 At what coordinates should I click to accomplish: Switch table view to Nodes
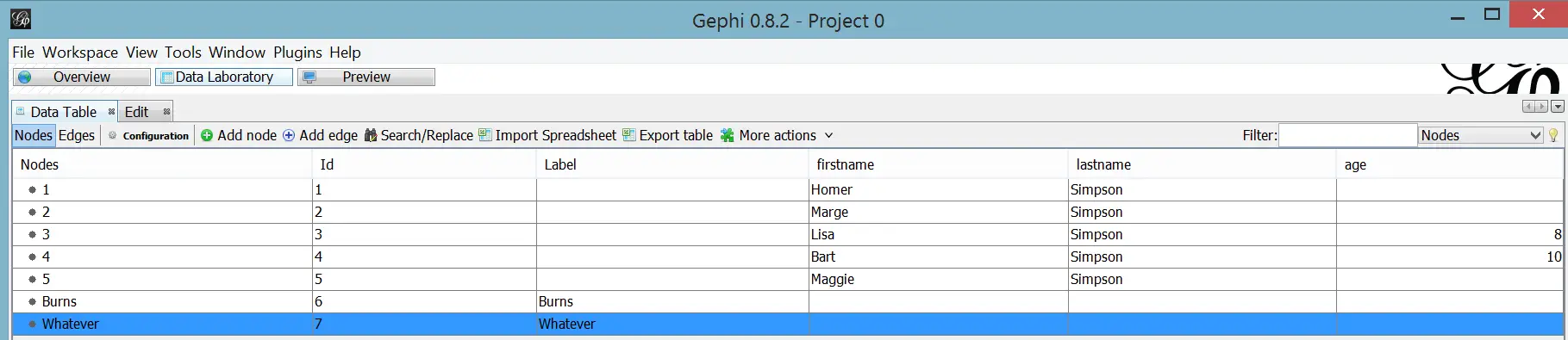point(34,135)
